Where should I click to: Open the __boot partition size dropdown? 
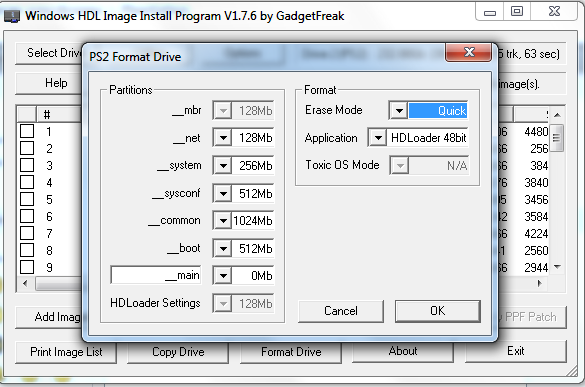(x=223, y=248)
